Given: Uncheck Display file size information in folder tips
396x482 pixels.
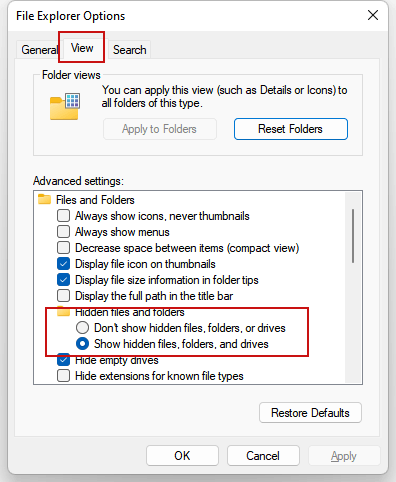Looking at the screenshot, I should tap(63, 280).
